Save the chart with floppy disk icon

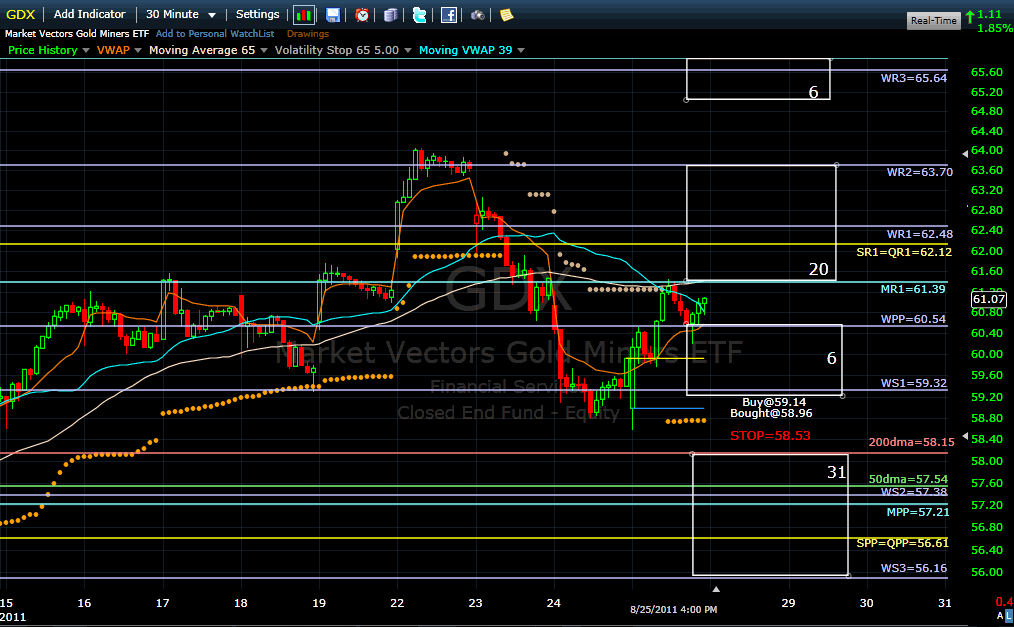[x=332, y=15]
